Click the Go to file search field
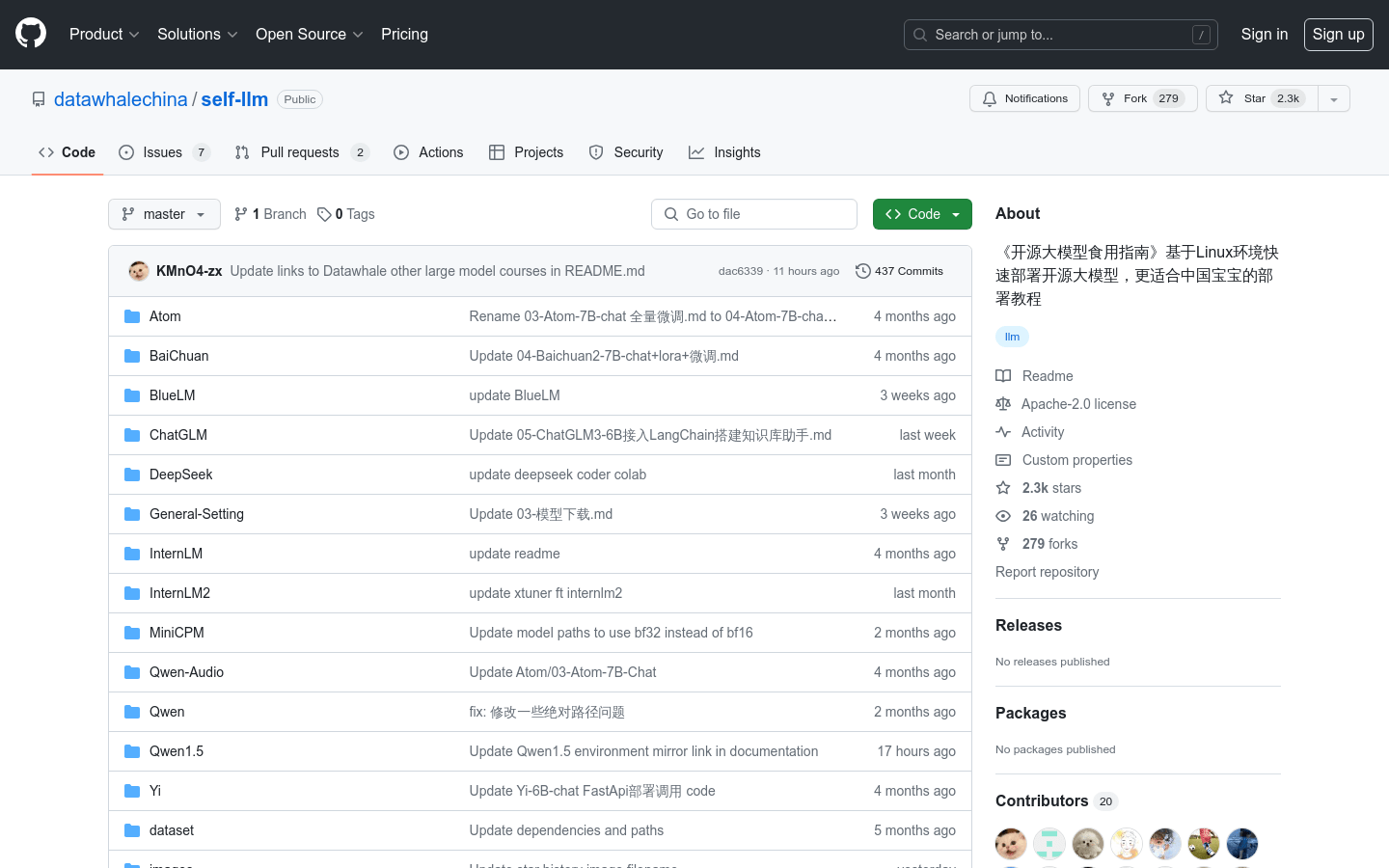 [x=754, y=214]
